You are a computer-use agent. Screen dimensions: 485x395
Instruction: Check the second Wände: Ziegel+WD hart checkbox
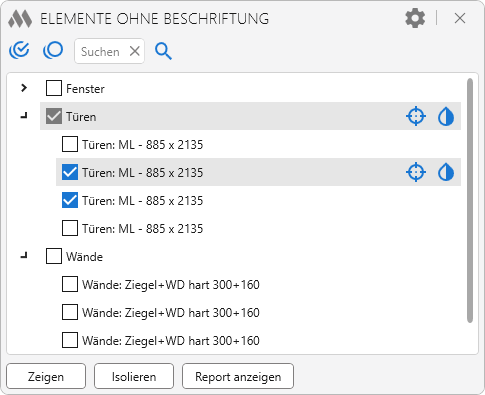[70, 312]
